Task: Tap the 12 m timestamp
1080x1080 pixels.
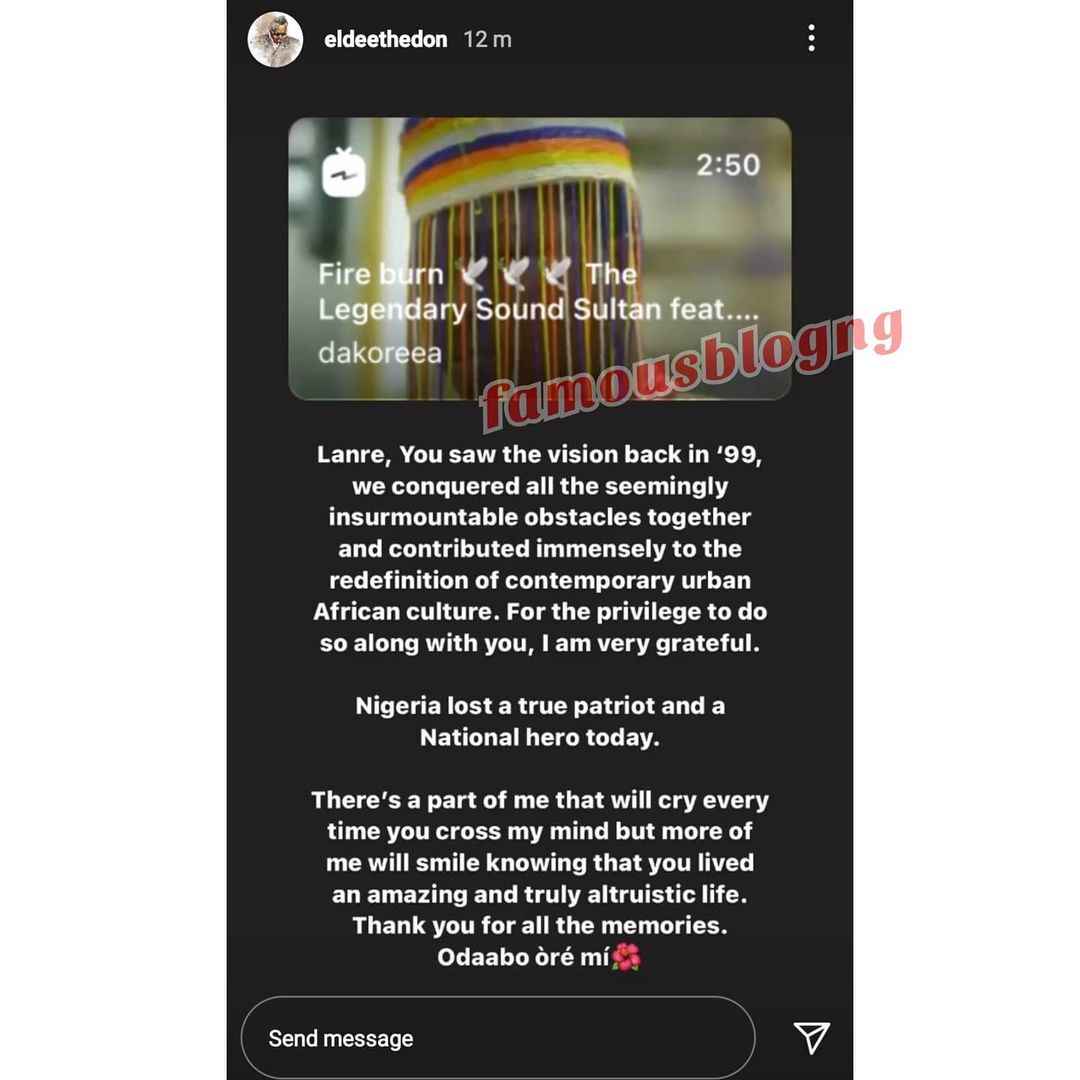Action: [x=488, y=39]
